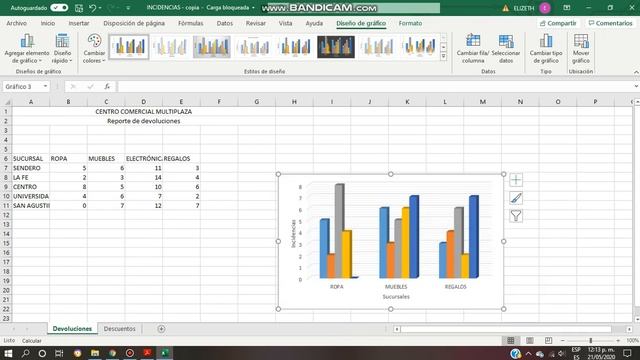Open the undo history dropdown arrow

(100, 8)
